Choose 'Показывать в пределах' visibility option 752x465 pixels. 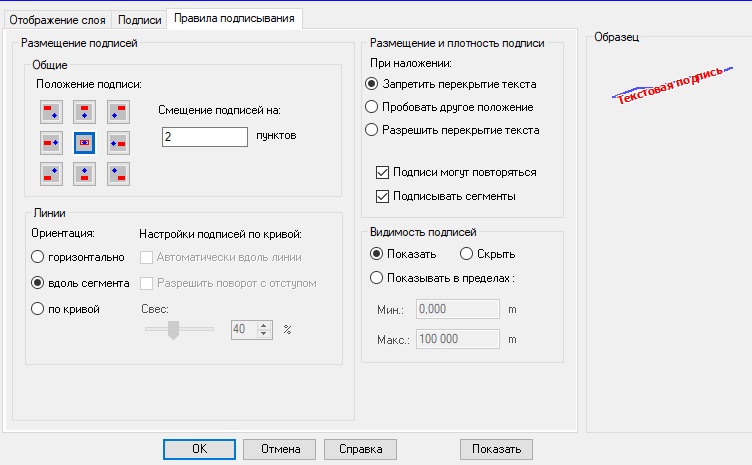point(376,278)
